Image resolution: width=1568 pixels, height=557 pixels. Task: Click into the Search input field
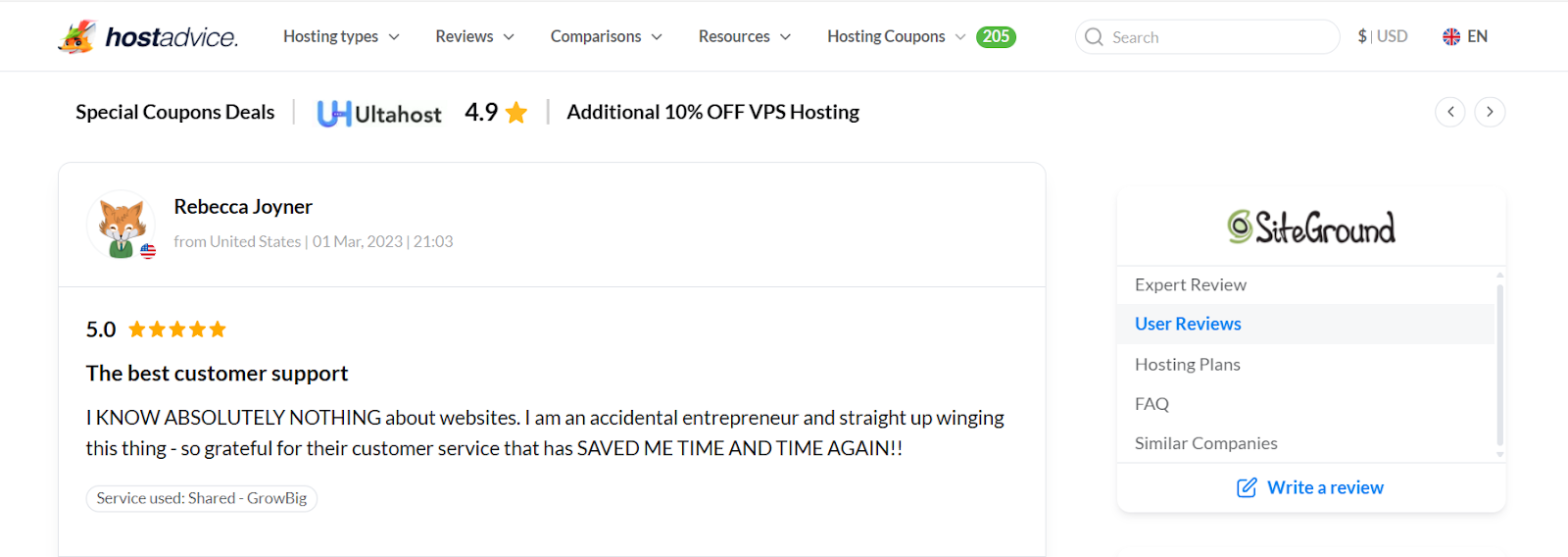pos(1215,37)
